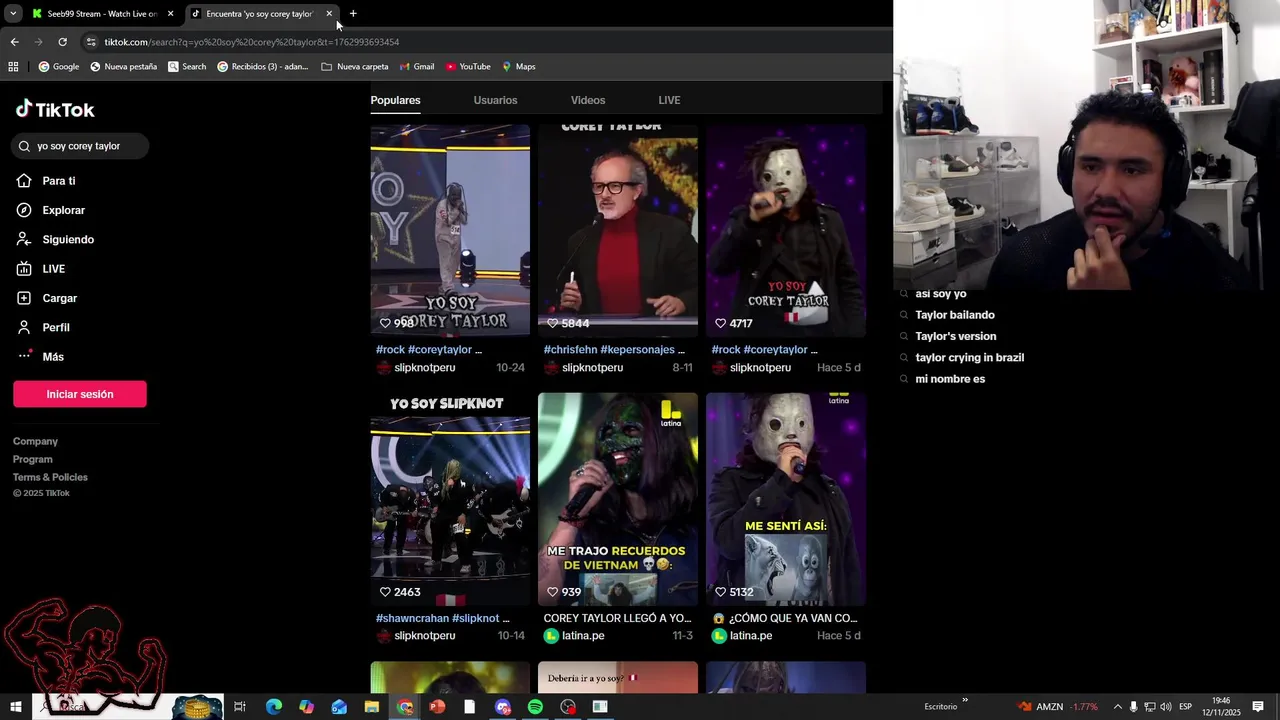Image resolution: width=1280 pixels, height=720 pixels.
Task: Open the YouTube bookmark
Action: click(468, 67)
